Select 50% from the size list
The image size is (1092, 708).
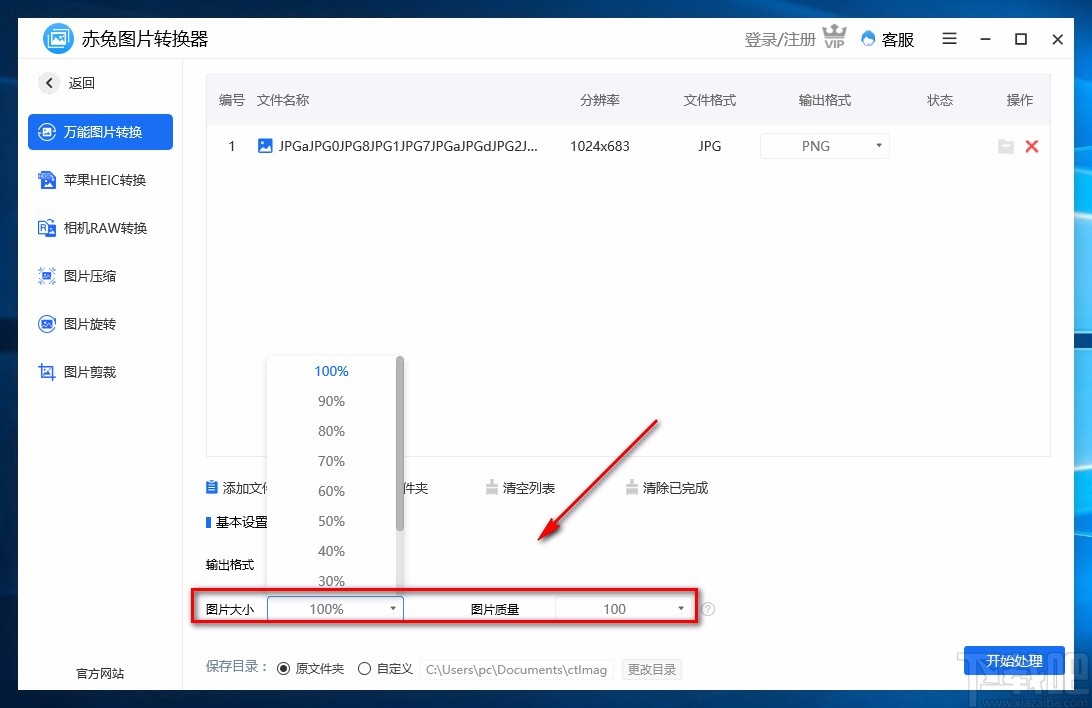point(330,521)
